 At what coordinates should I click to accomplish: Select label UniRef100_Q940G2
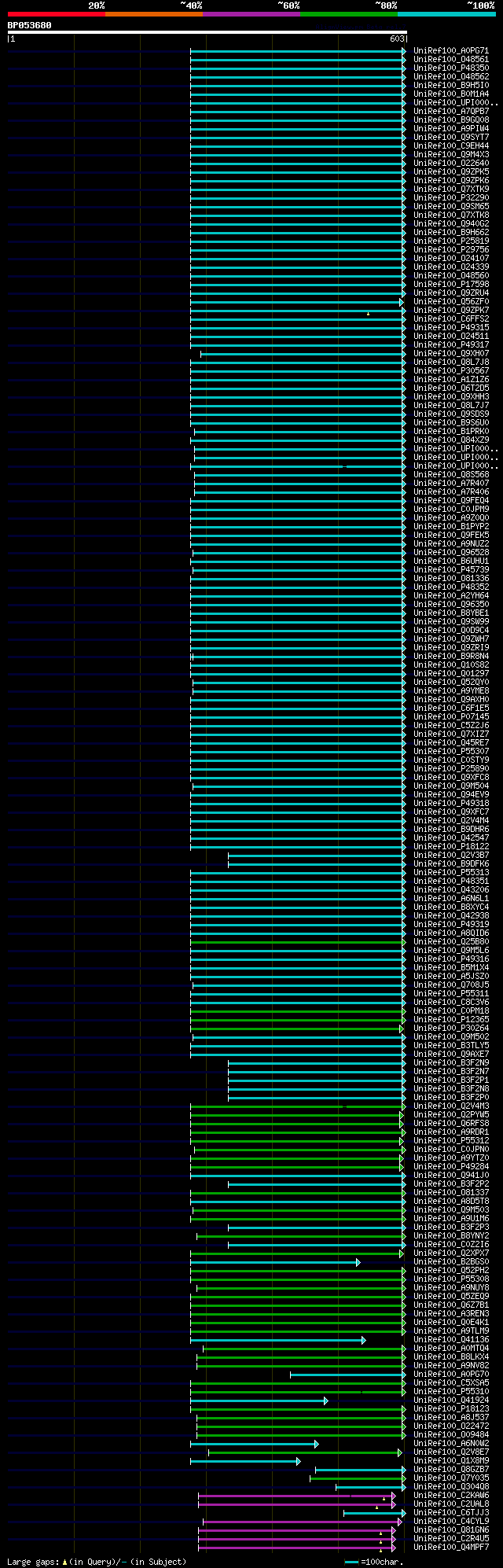click(x=451, y=224)
